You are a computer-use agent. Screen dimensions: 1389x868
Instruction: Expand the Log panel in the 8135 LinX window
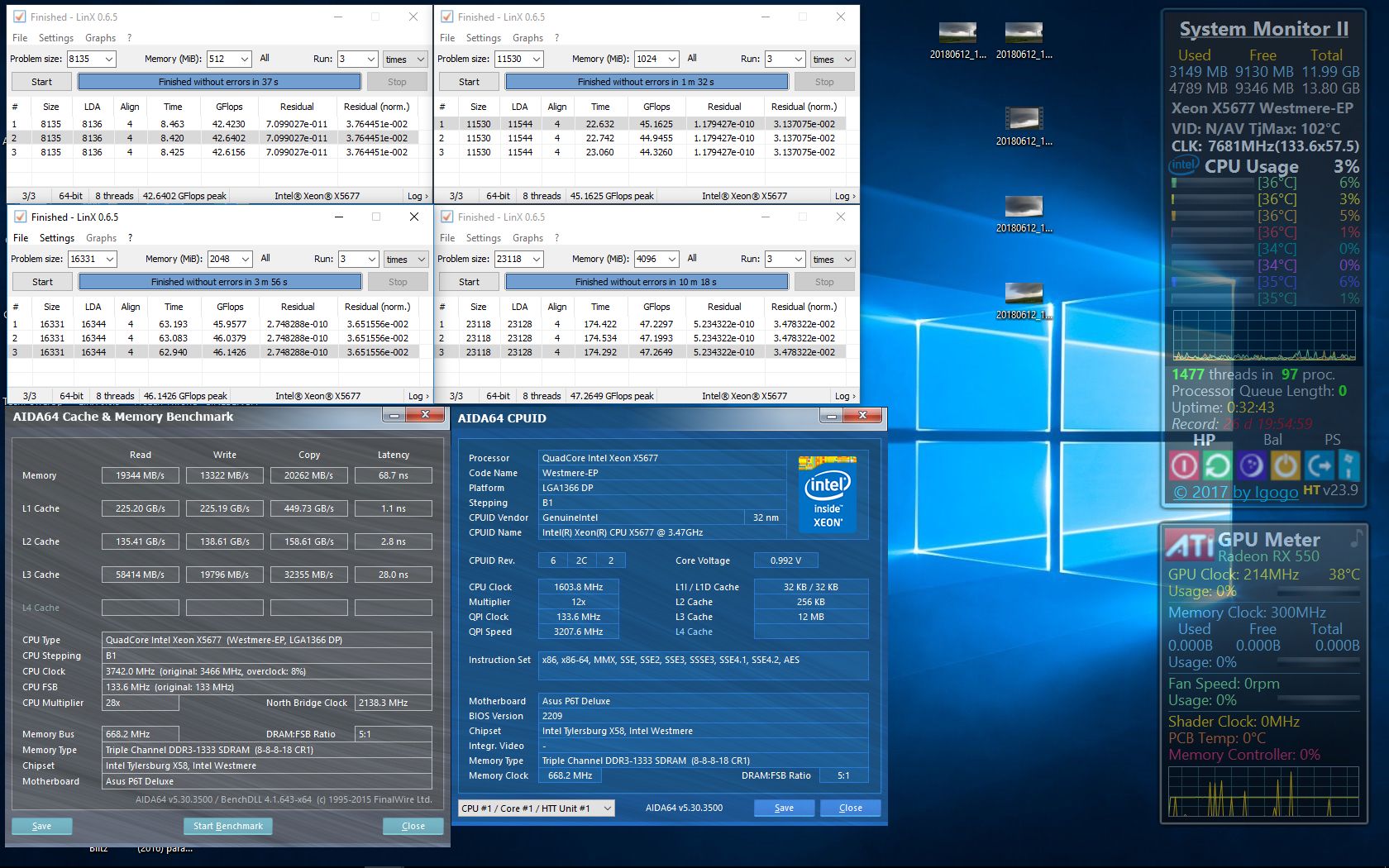click(x=418, y=196)
